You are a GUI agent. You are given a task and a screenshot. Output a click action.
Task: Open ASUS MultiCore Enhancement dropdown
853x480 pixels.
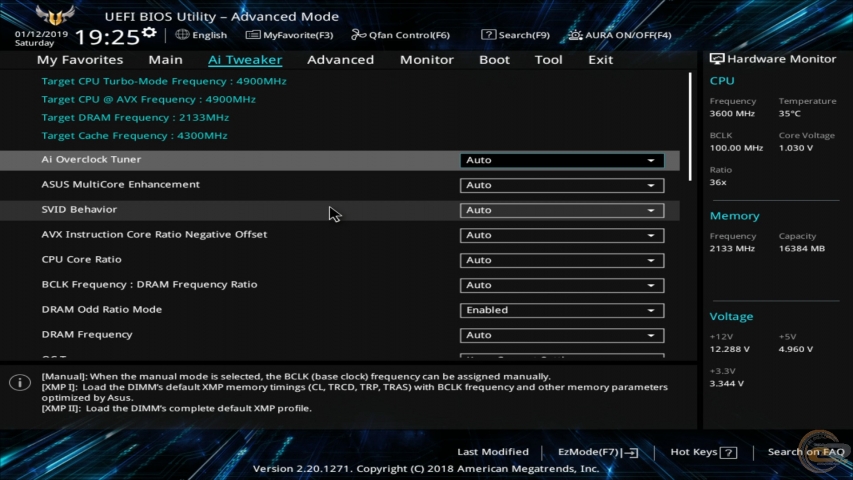562,185
